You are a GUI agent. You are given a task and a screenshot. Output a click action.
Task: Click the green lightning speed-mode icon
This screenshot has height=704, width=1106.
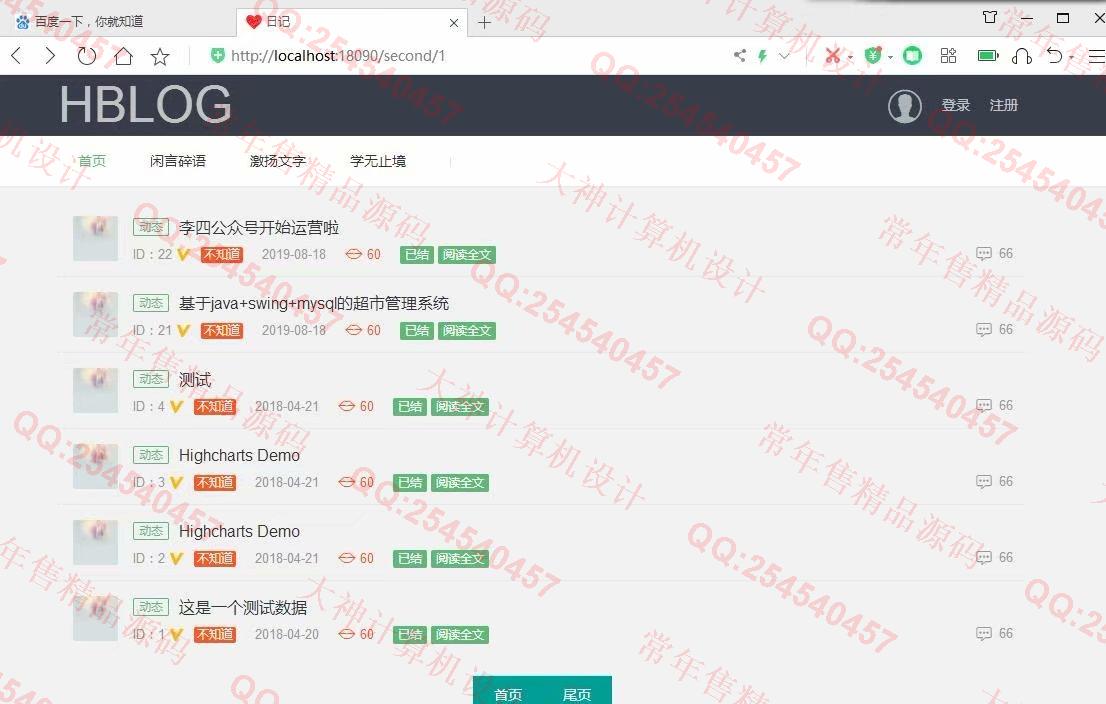click(762, 56)
